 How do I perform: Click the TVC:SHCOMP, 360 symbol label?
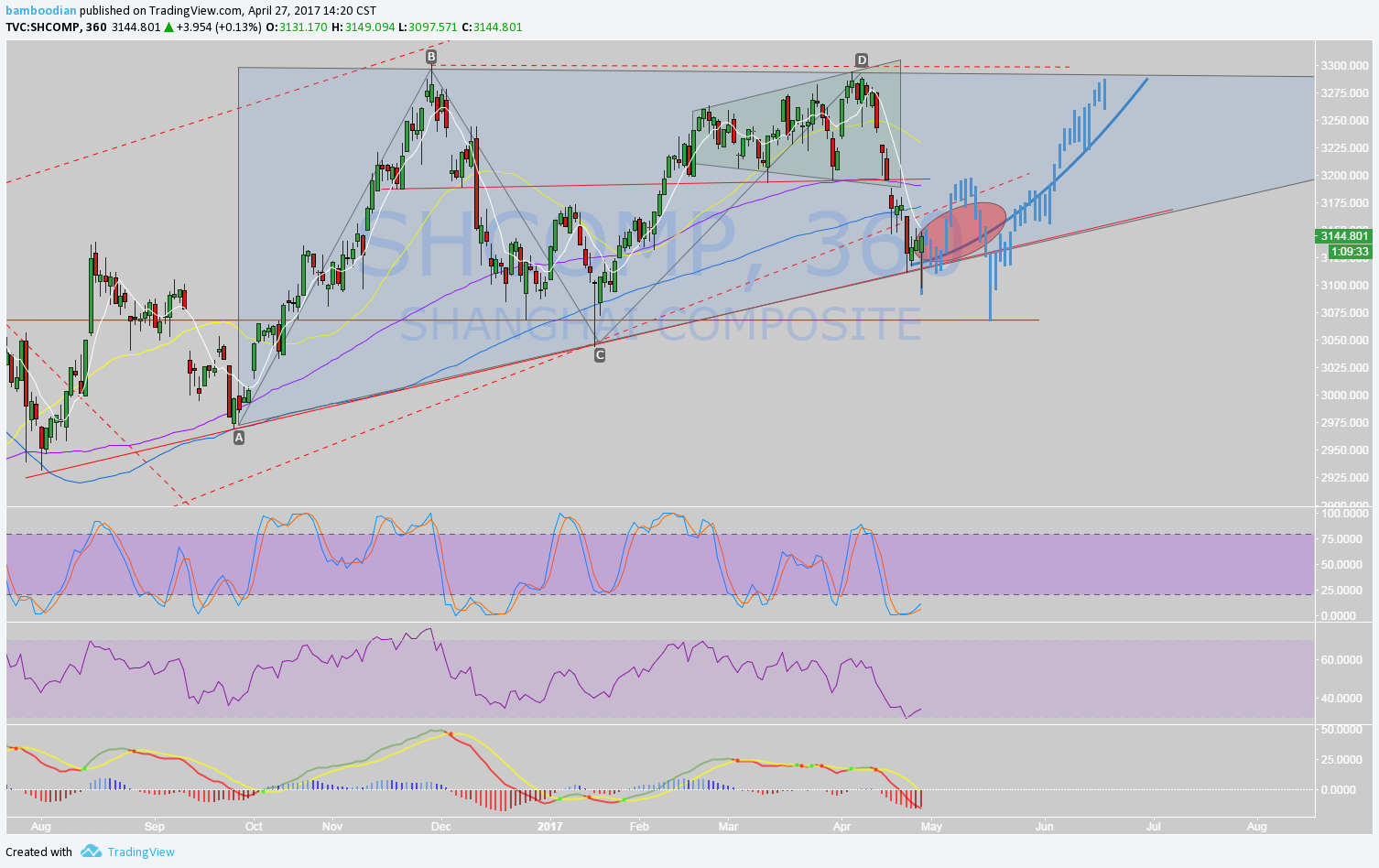tap(57, 27)
